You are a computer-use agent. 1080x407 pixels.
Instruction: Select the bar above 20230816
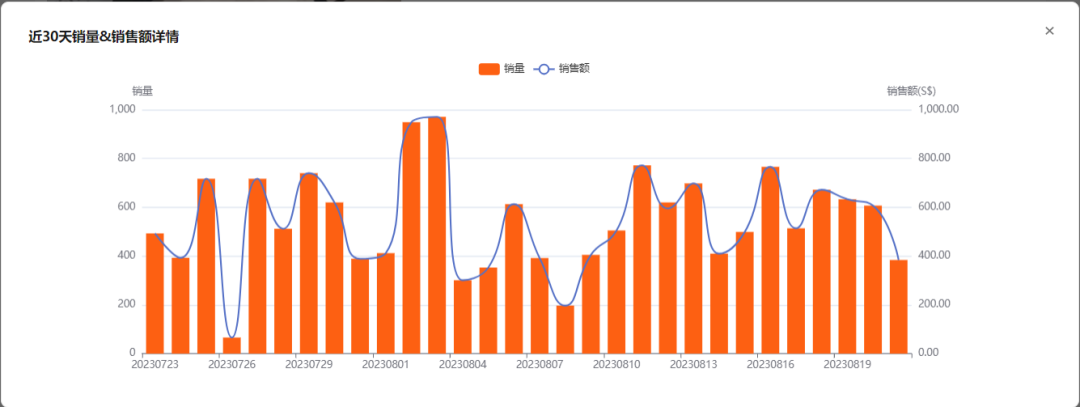770,260
